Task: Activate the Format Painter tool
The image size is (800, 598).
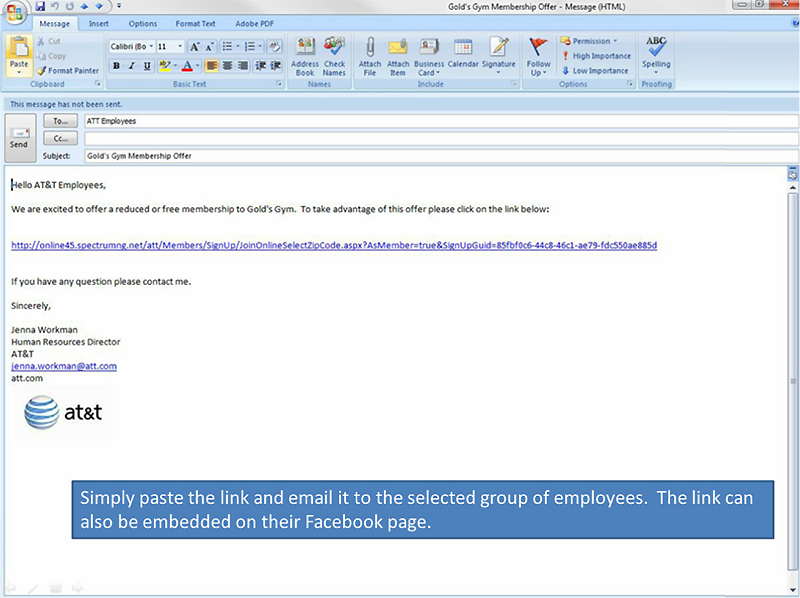Action: (x=68, y=70)
